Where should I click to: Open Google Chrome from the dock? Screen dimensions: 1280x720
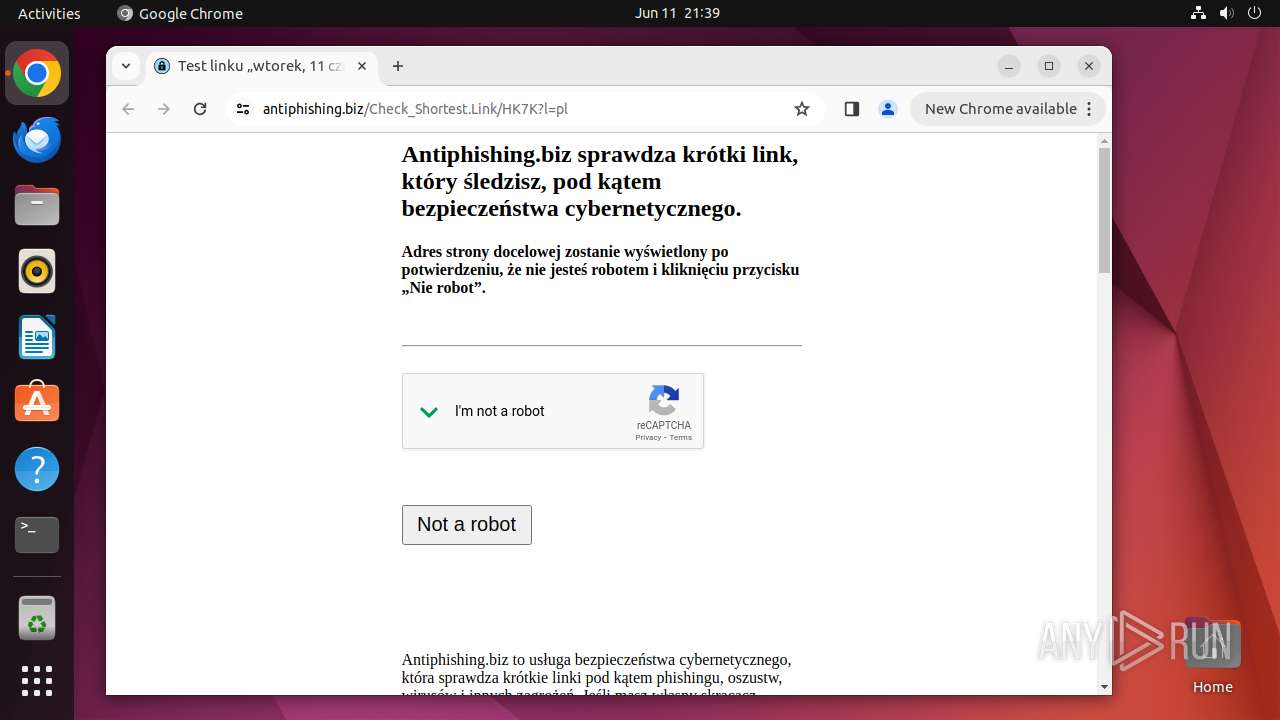coord(37,74)
